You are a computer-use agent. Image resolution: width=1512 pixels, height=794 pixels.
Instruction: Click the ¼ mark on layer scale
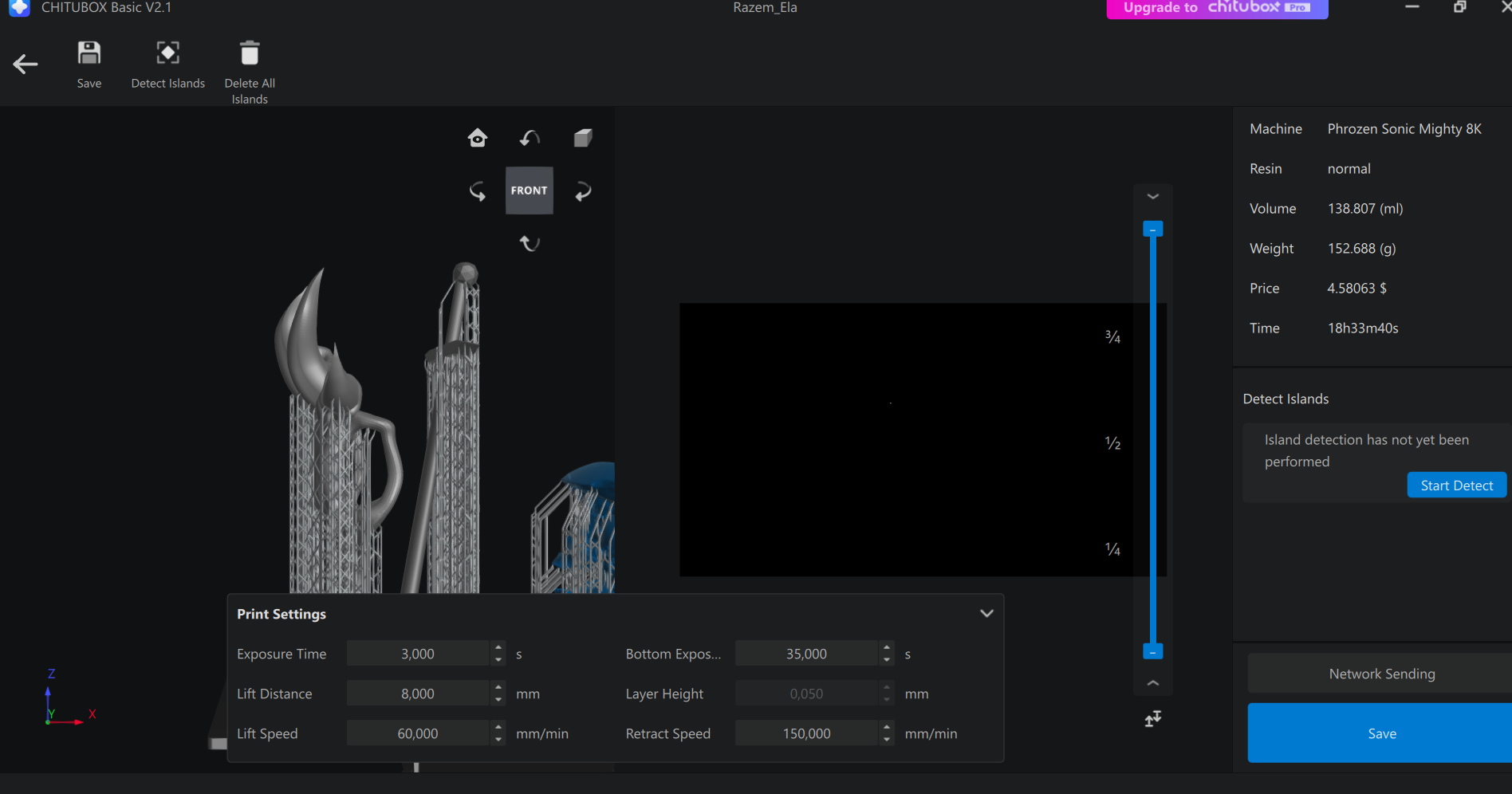click(1112, 549)
